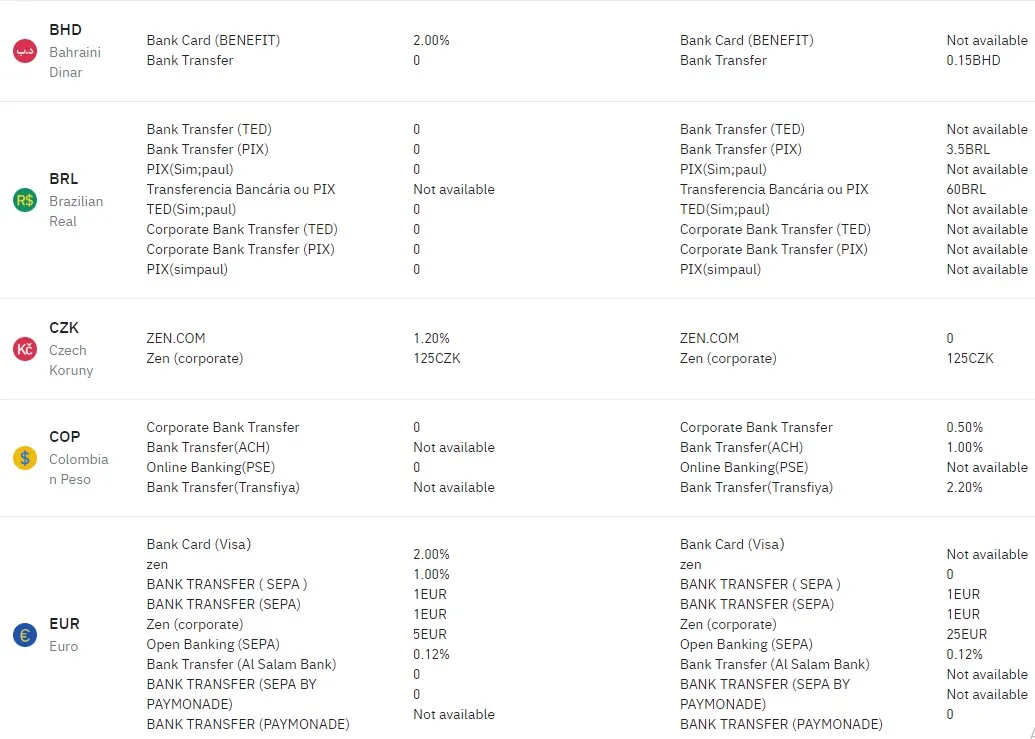
Task: Click the 60BRL fee value
Action: (966, 189)
